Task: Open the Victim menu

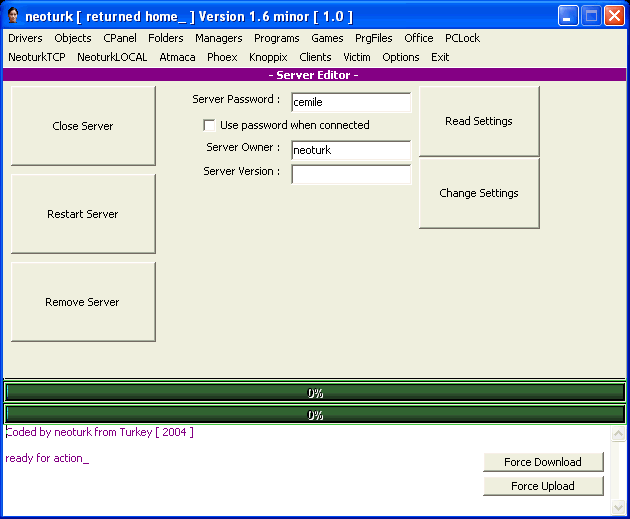Action: (x=356, y=57)
